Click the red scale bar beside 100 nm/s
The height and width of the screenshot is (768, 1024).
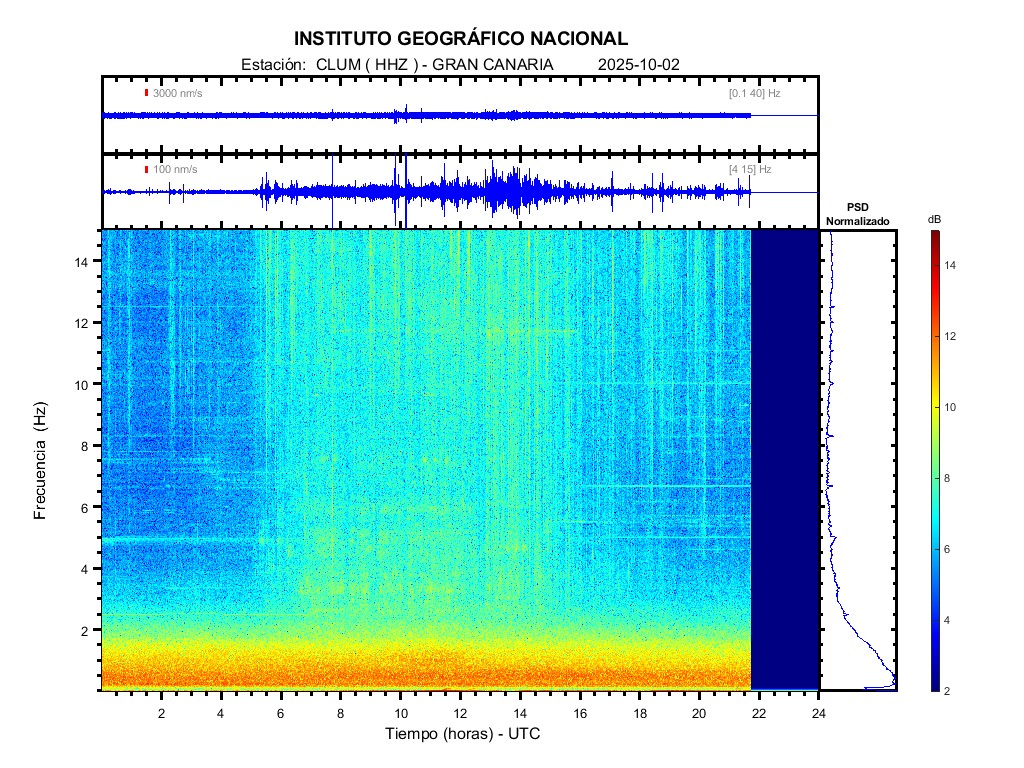coord(146,169)
